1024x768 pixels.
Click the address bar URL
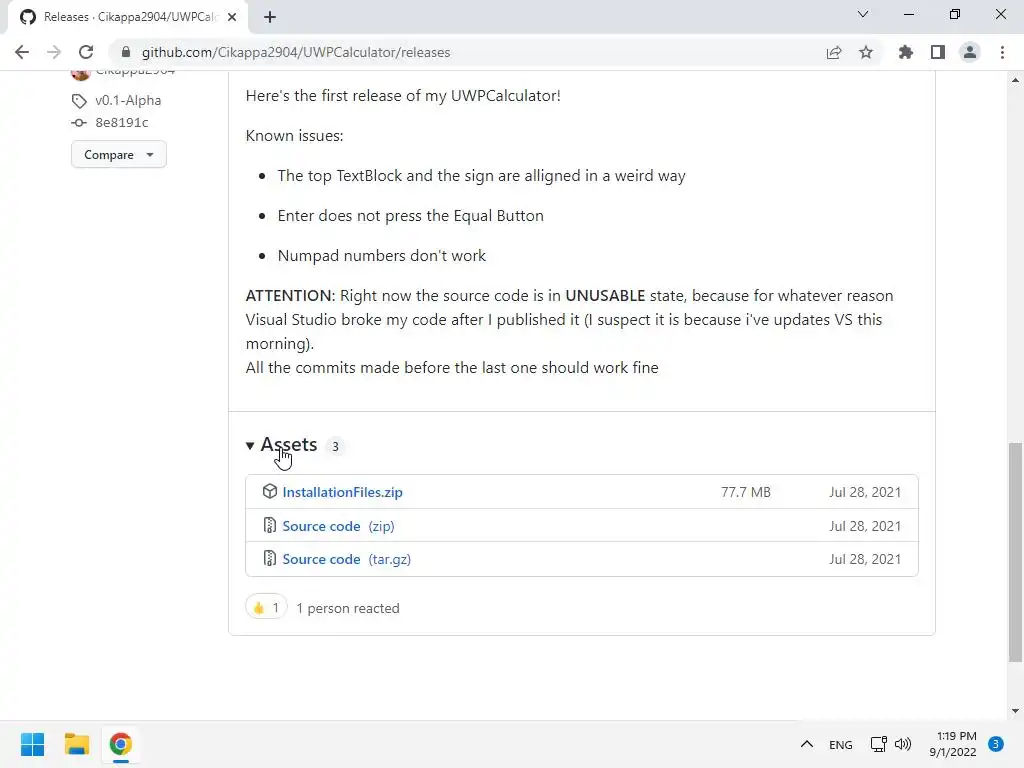point(296,52)
